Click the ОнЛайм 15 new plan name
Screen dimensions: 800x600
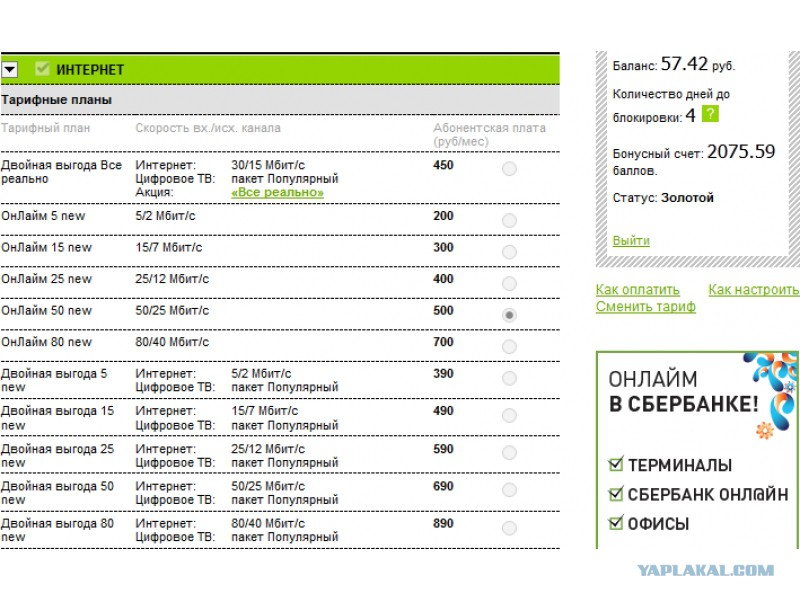[46, 247]
